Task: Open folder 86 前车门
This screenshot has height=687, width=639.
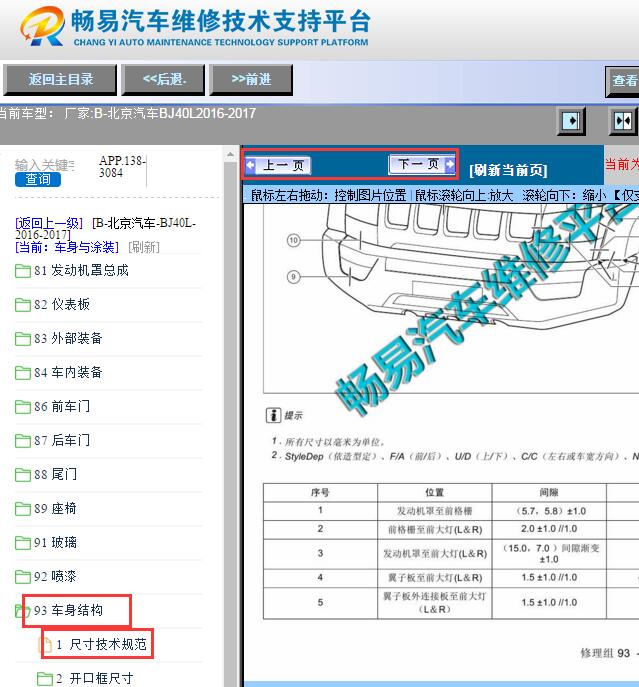Action: [62, 406]
